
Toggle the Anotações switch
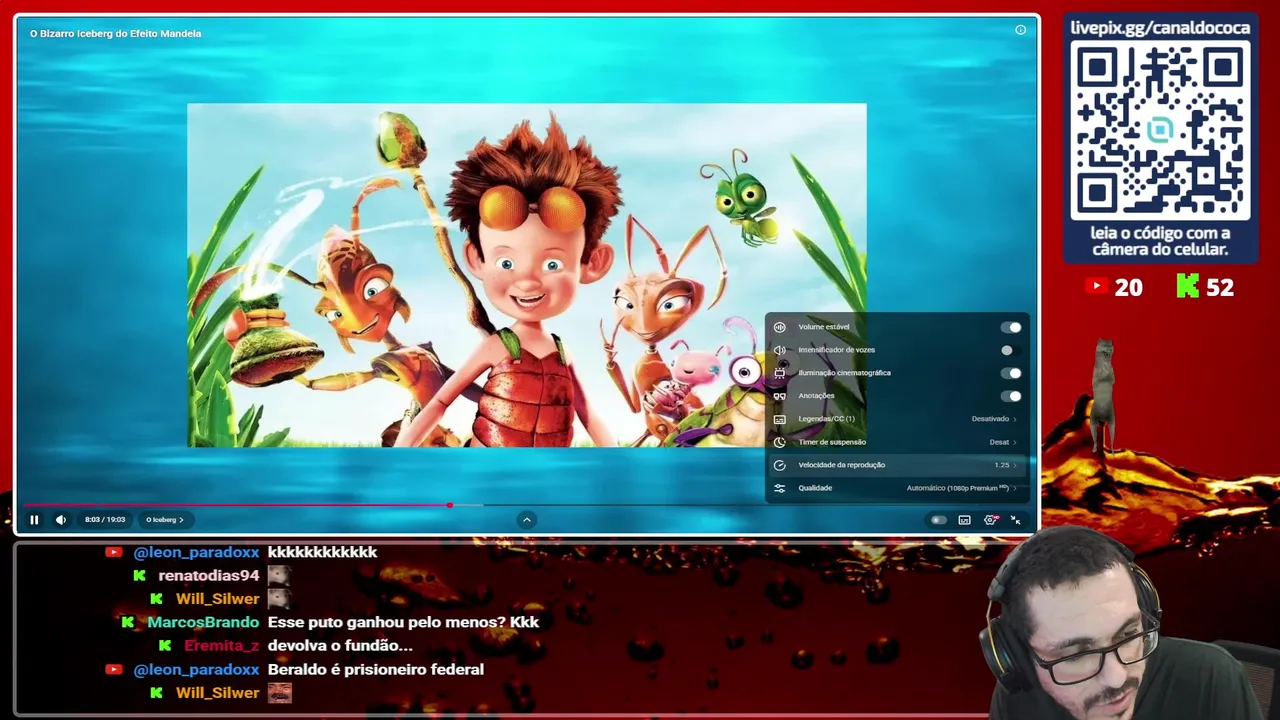[x=1011, y=396]
